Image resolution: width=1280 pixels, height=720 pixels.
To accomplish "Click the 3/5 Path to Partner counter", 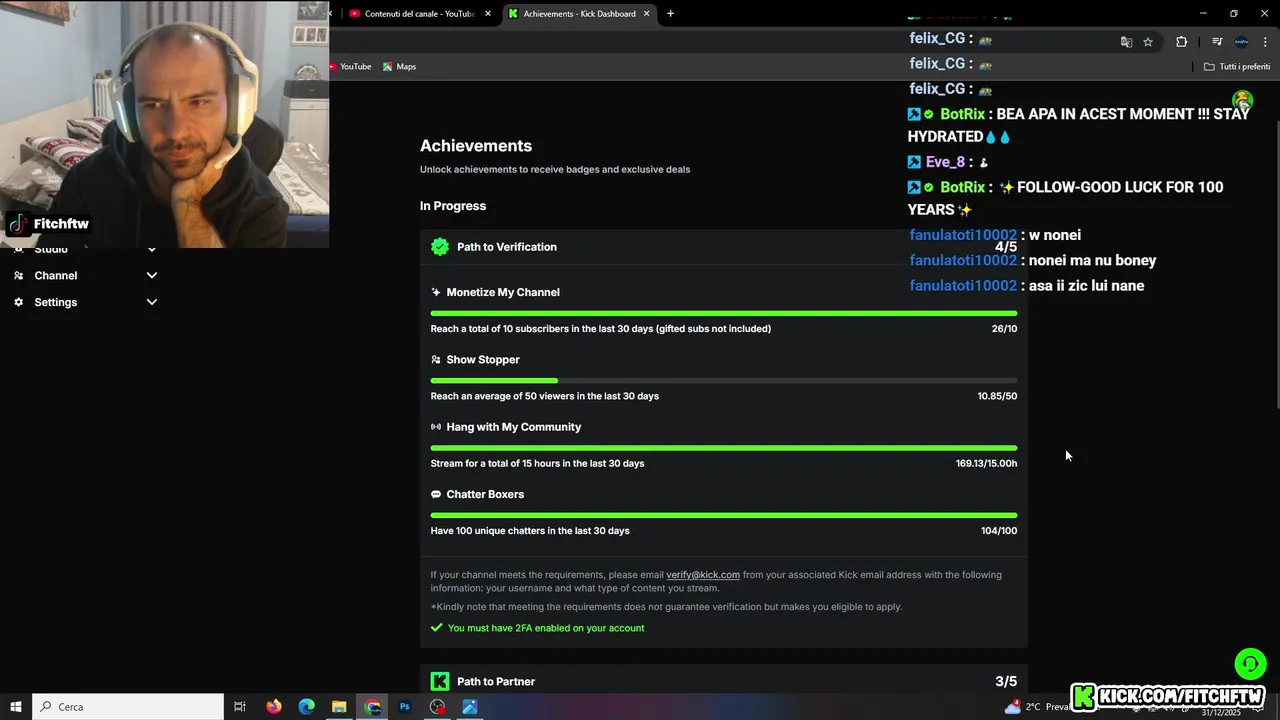I will pos(1006,682).
